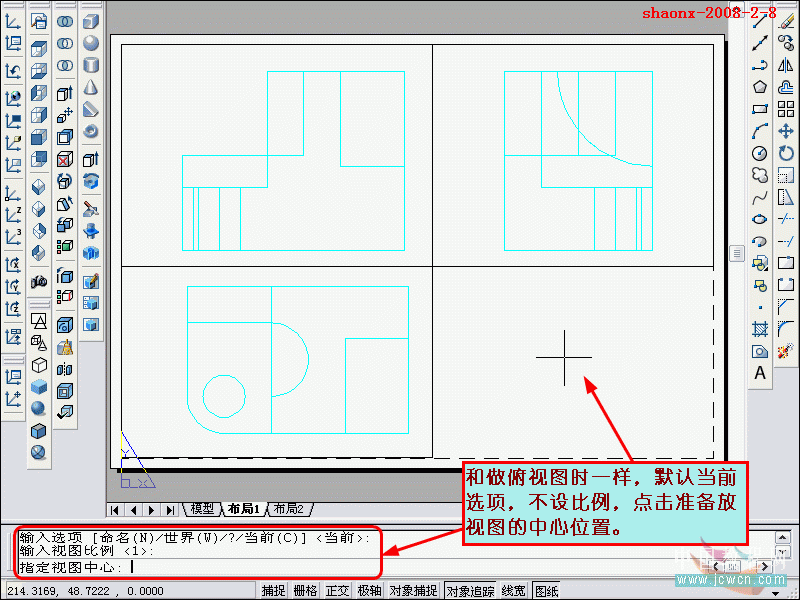This screenshot has width=800, height=600.
Task: Select the Mirror tool
Action: pyautogui.click(x=786, y=65)
